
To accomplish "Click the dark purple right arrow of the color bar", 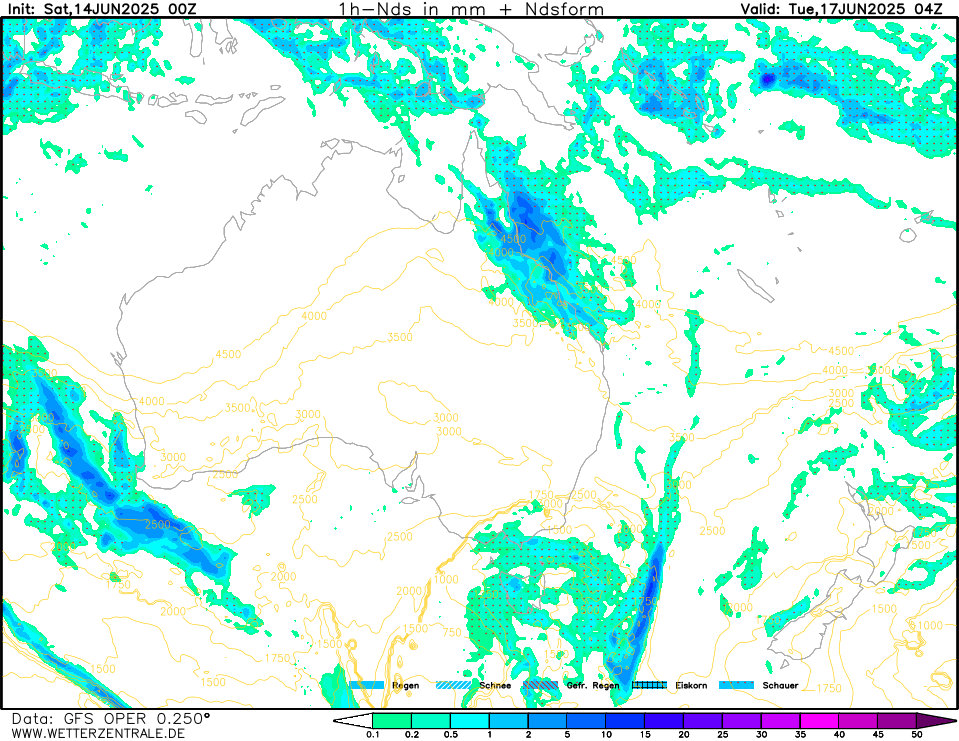I will (936, 721).
